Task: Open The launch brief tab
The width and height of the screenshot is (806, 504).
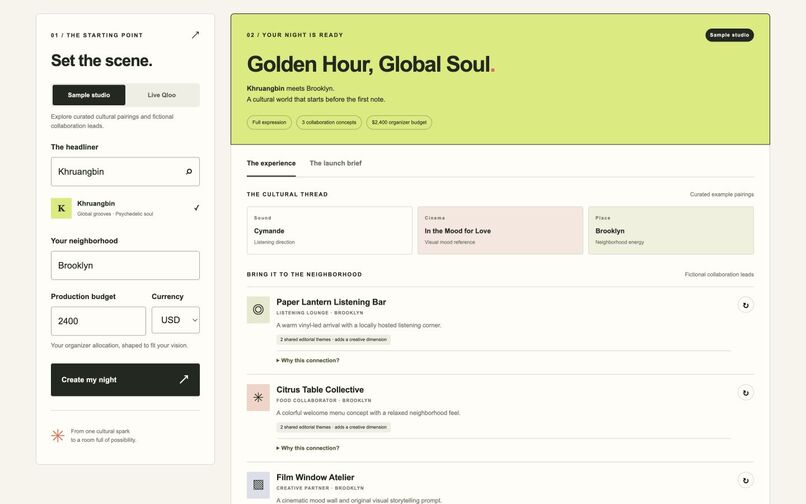Action: click(336, 164)
